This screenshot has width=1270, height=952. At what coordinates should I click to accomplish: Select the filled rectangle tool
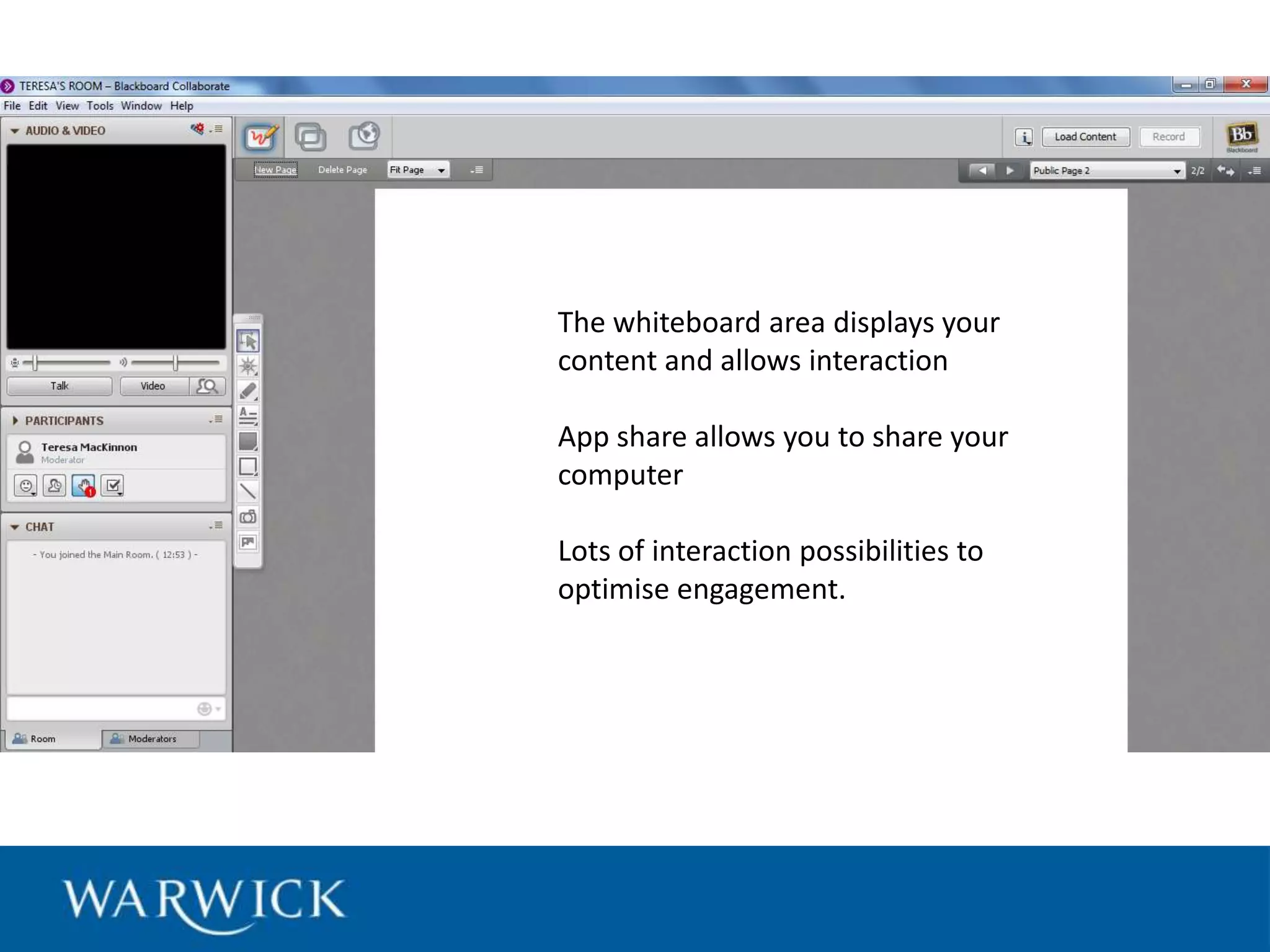[x=248, y=441]
